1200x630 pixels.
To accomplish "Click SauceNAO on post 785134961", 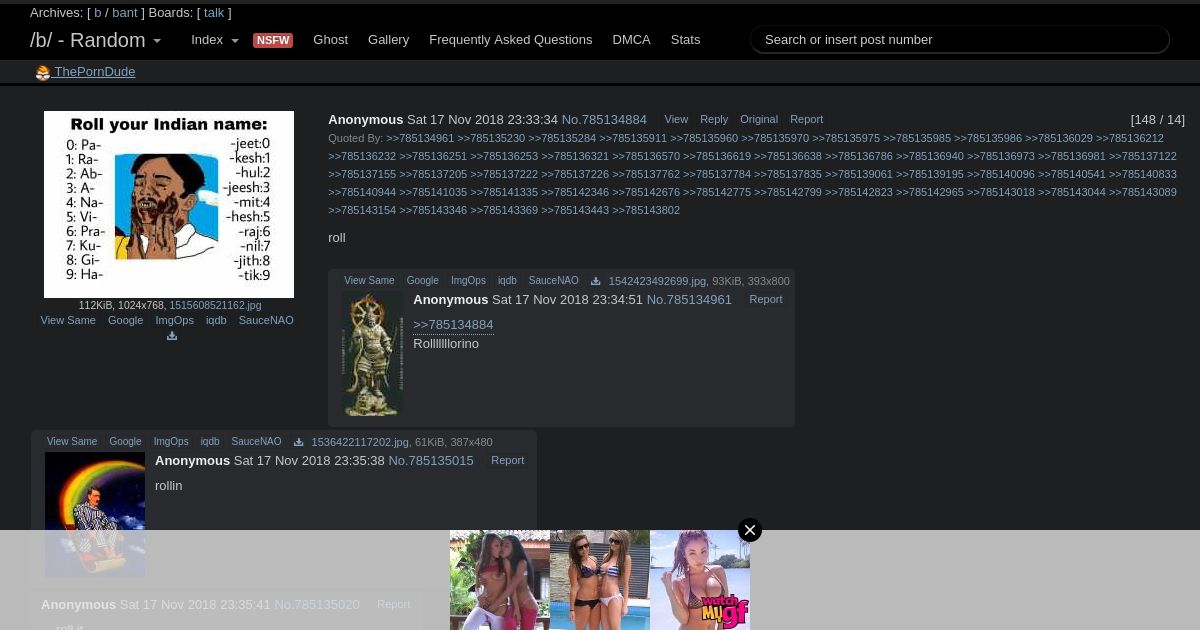I will pyautogui.click(x=553, y=281).
